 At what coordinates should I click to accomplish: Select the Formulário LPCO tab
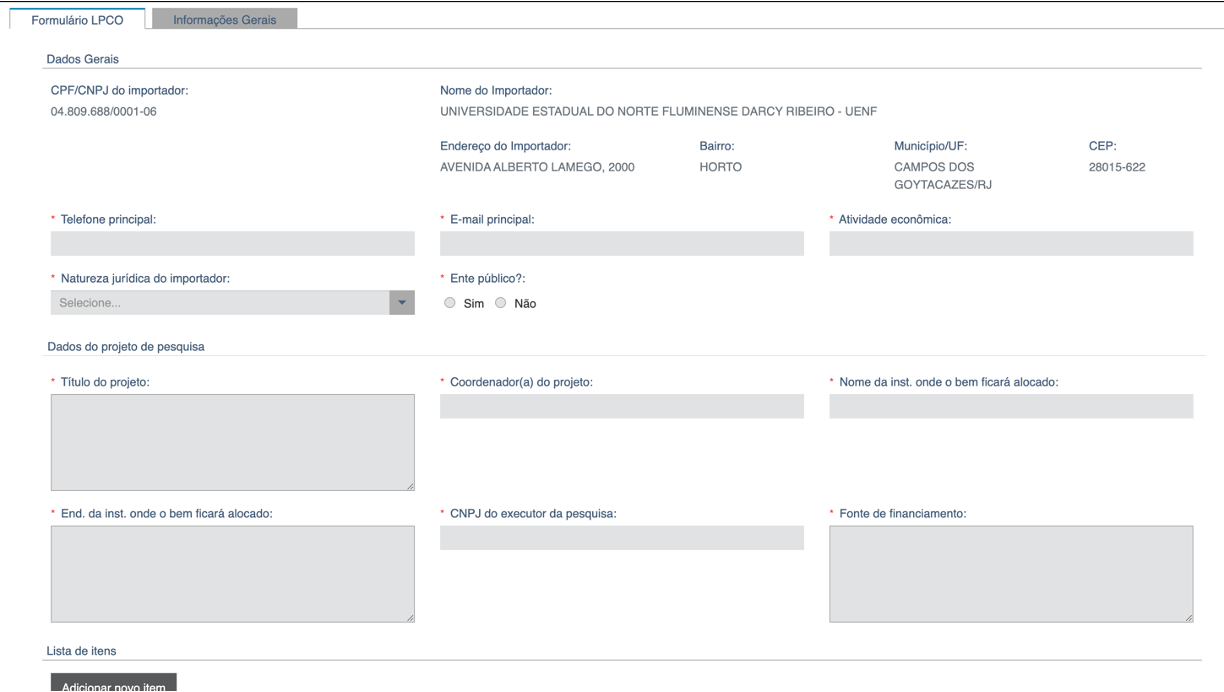78,19
